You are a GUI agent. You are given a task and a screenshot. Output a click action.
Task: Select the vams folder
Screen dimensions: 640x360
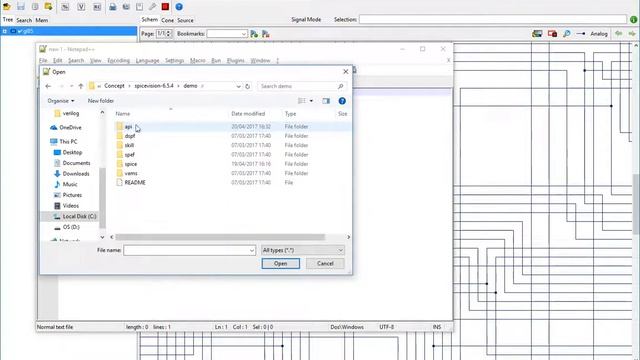131,173
